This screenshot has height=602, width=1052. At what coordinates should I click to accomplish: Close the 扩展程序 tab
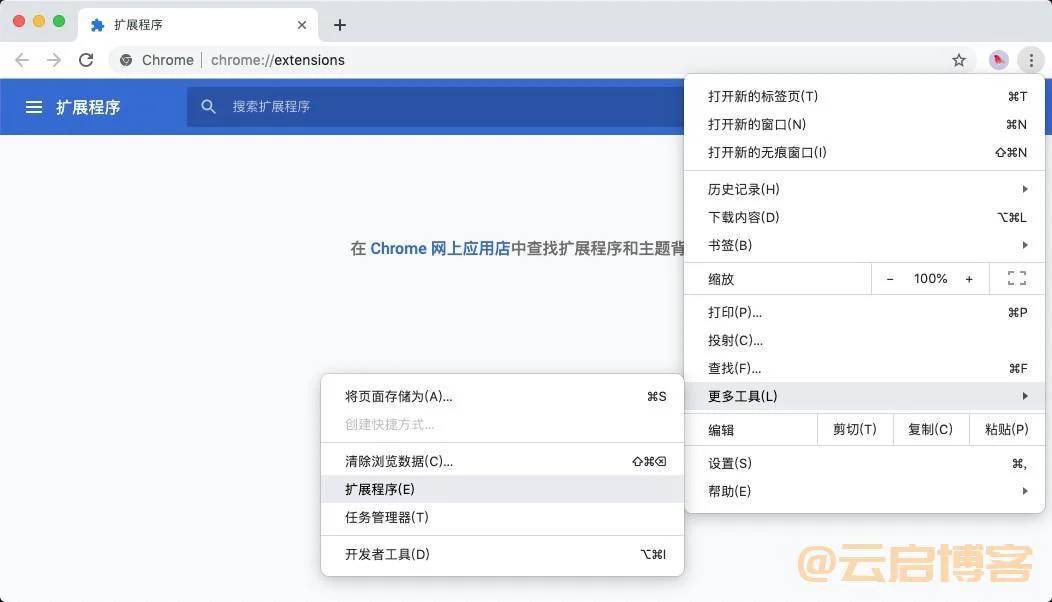302,25
